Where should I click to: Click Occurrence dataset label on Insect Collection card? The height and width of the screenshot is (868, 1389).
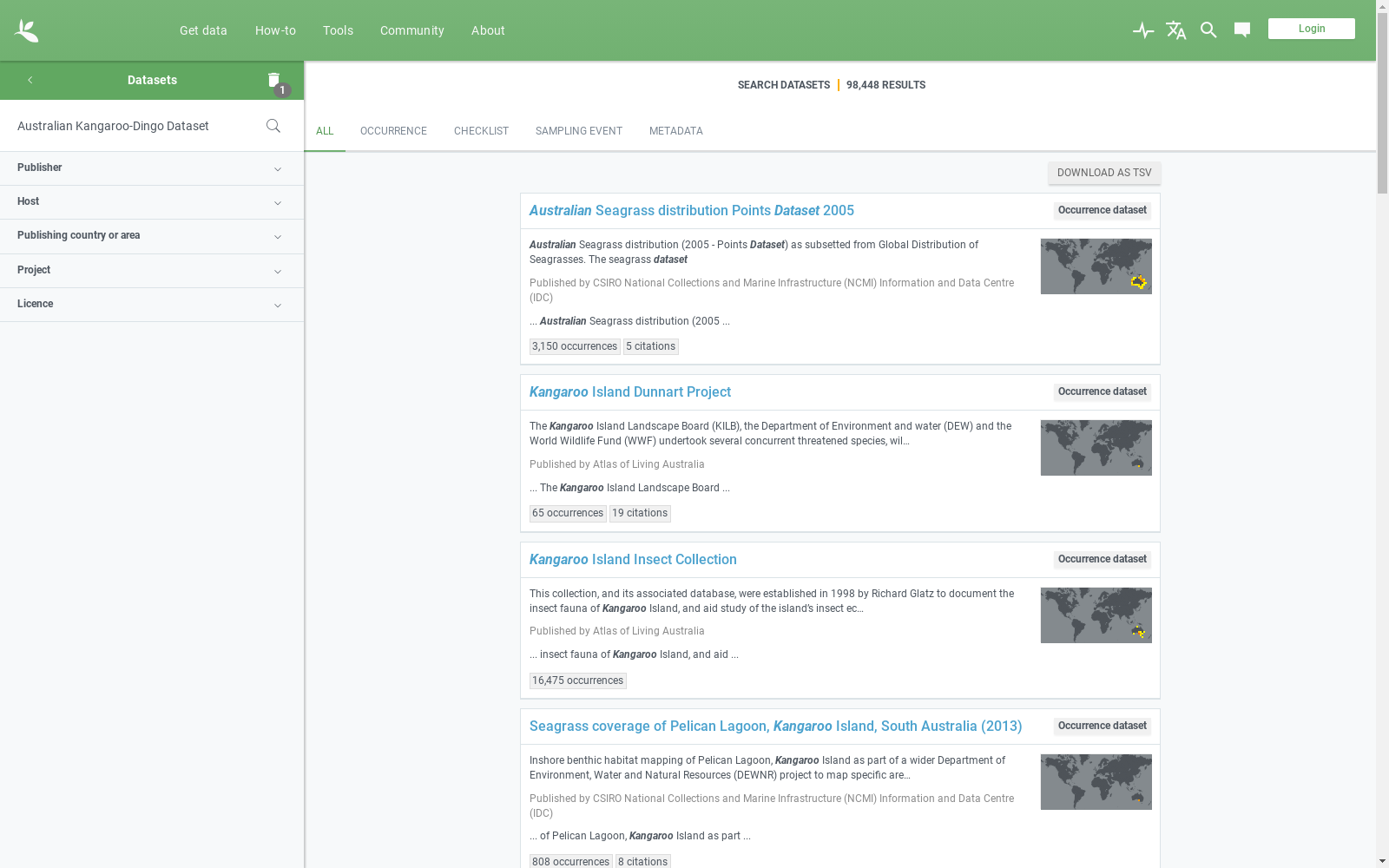point(1102,560)
